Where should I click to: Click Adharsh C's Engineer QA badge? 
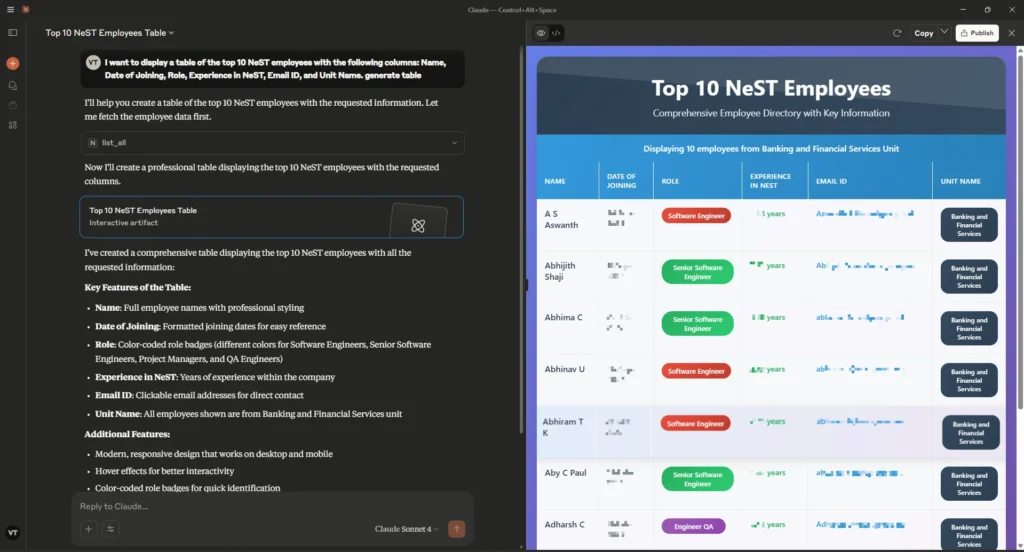pos(694,527)
